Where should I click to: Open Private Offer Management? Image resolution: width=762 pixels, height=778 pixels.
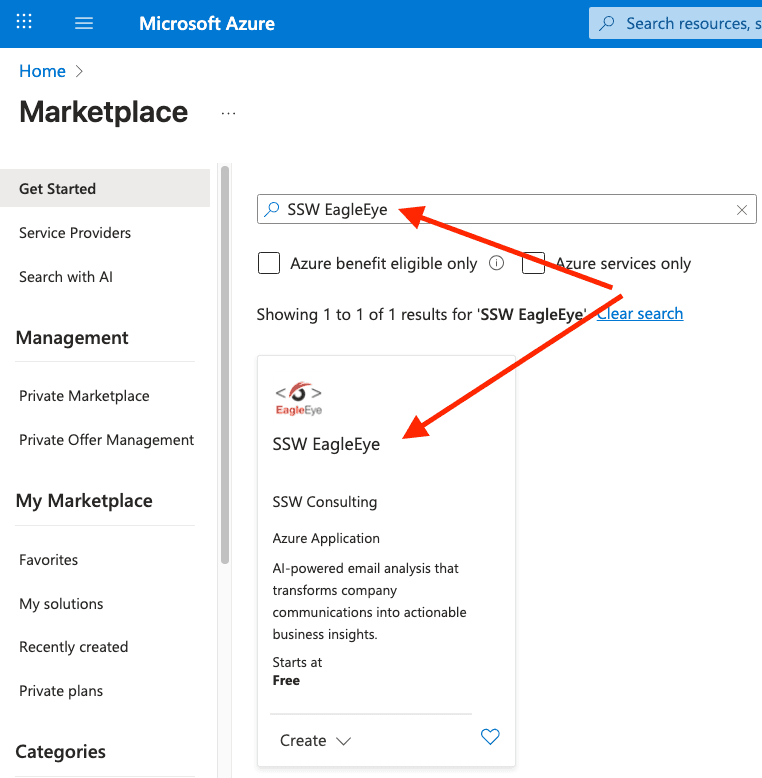coord(106,440)
